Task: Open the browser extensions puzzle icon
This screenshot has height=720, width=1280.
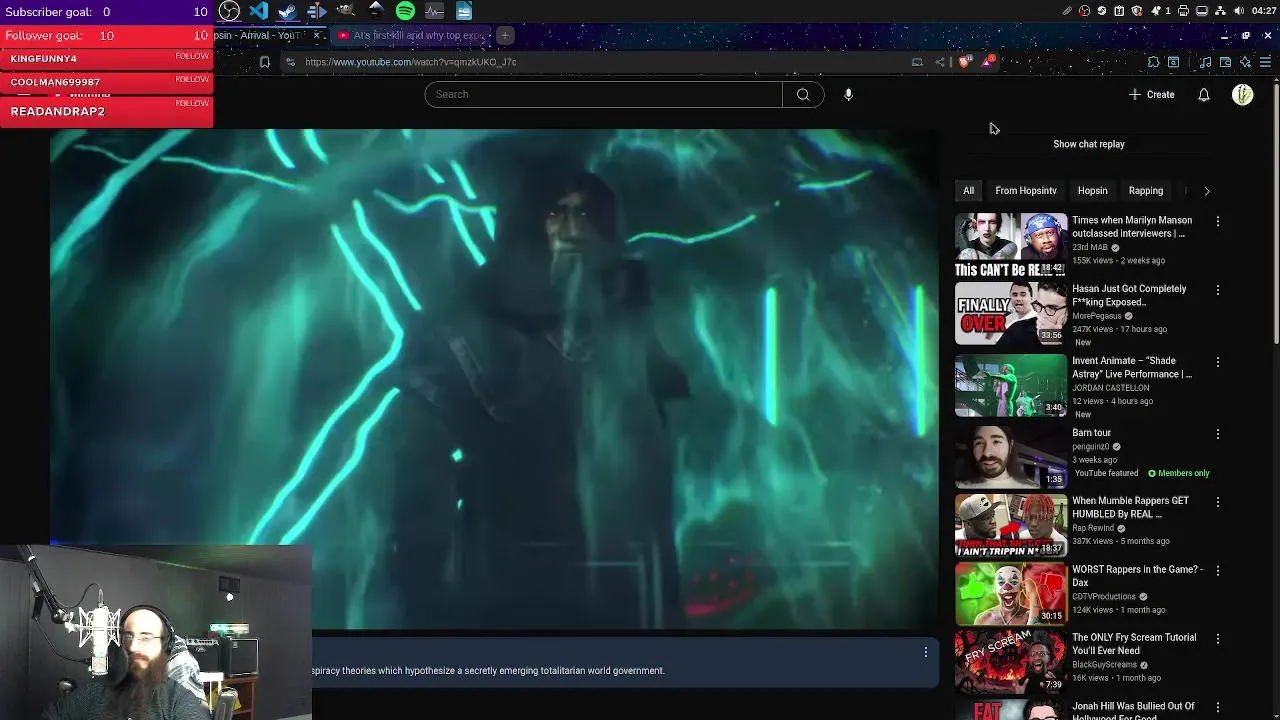Action: coord(1153,62)
